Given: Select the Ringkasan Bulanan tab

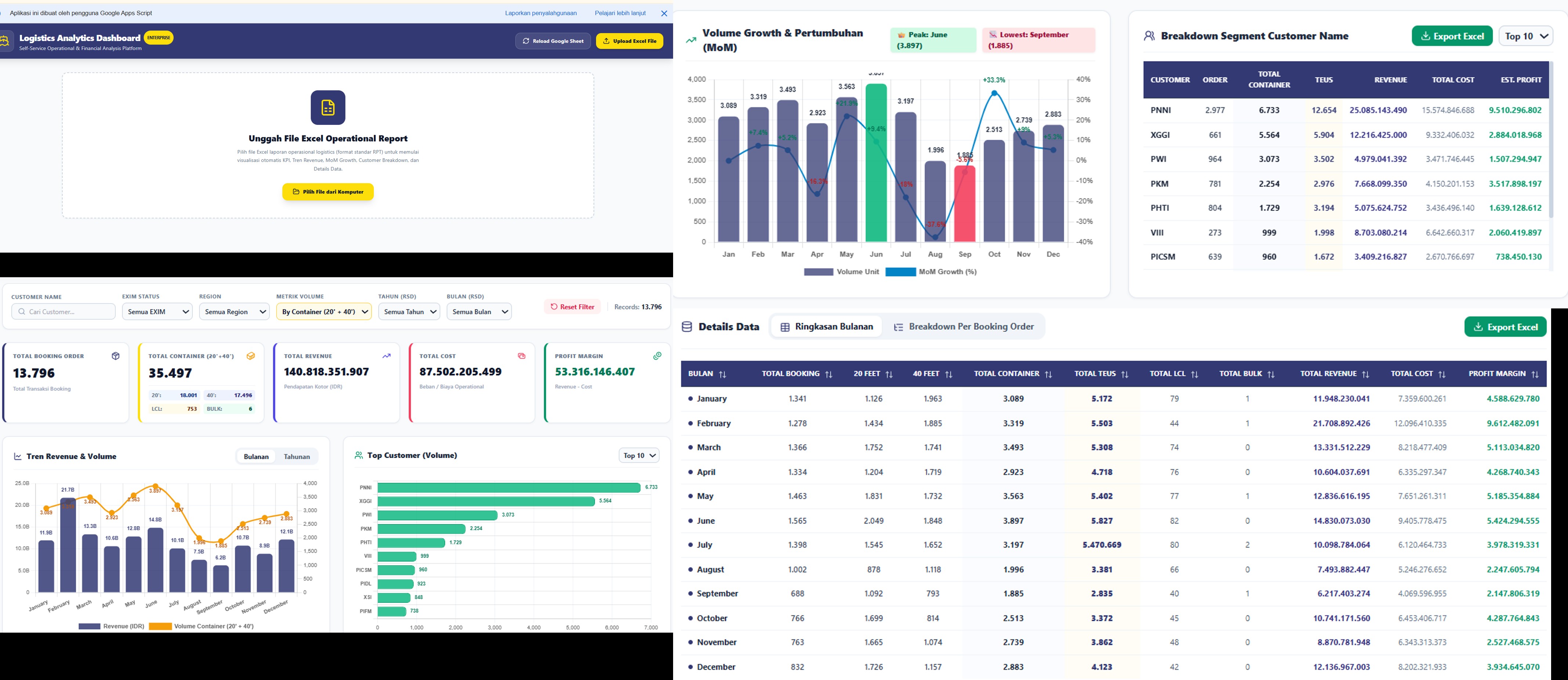Looking at the screenshot, I should pos(826,327).
